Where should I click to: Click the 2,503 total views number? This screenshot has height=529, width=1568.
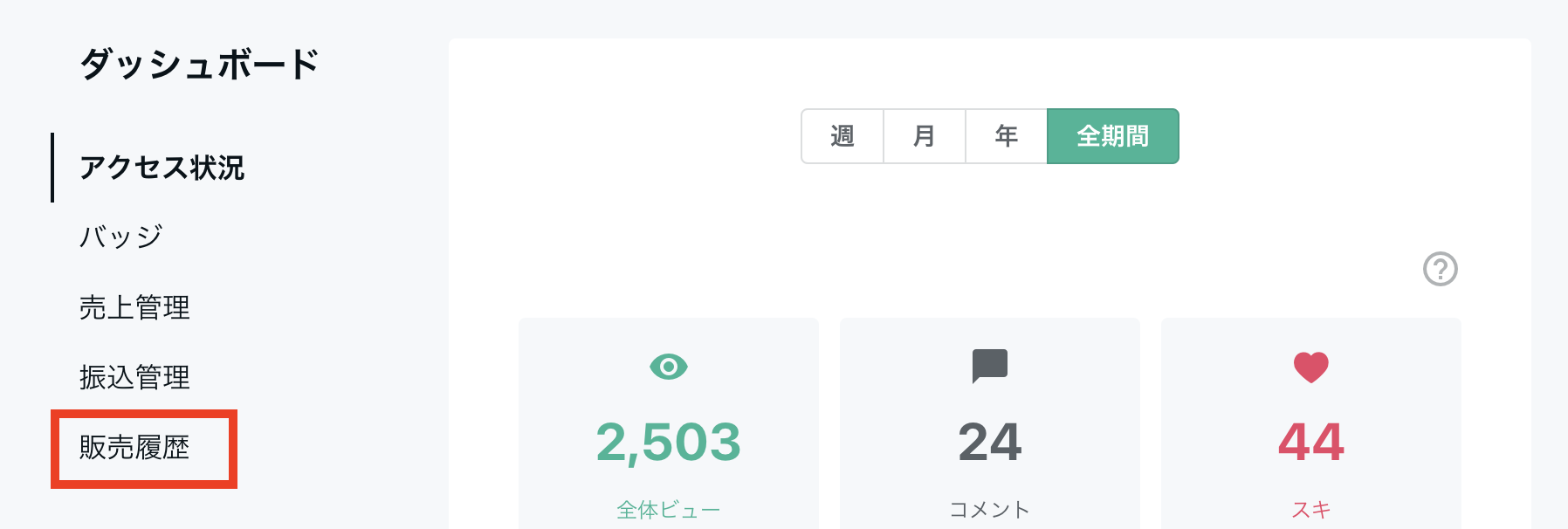click(669, 443)
